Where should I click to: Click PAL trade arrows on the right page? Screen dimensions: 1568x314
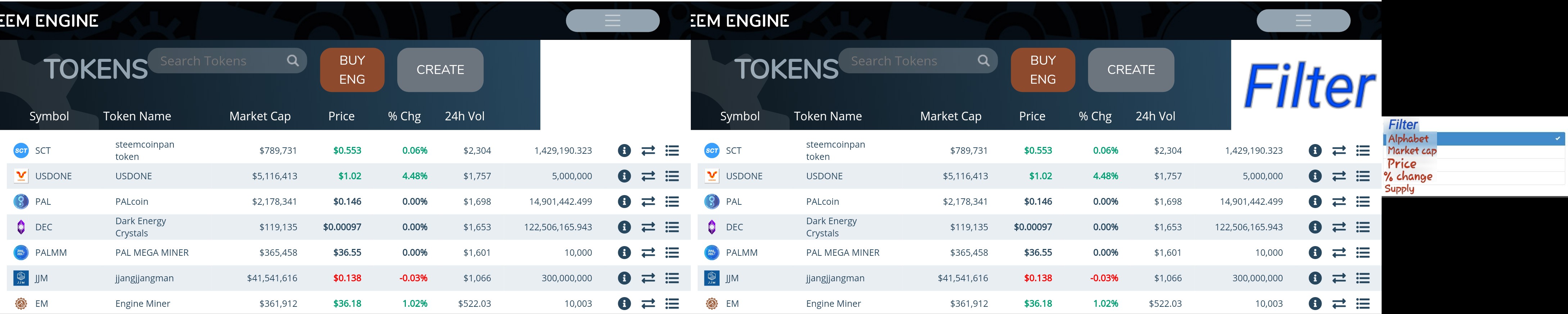coord(1339,202)
